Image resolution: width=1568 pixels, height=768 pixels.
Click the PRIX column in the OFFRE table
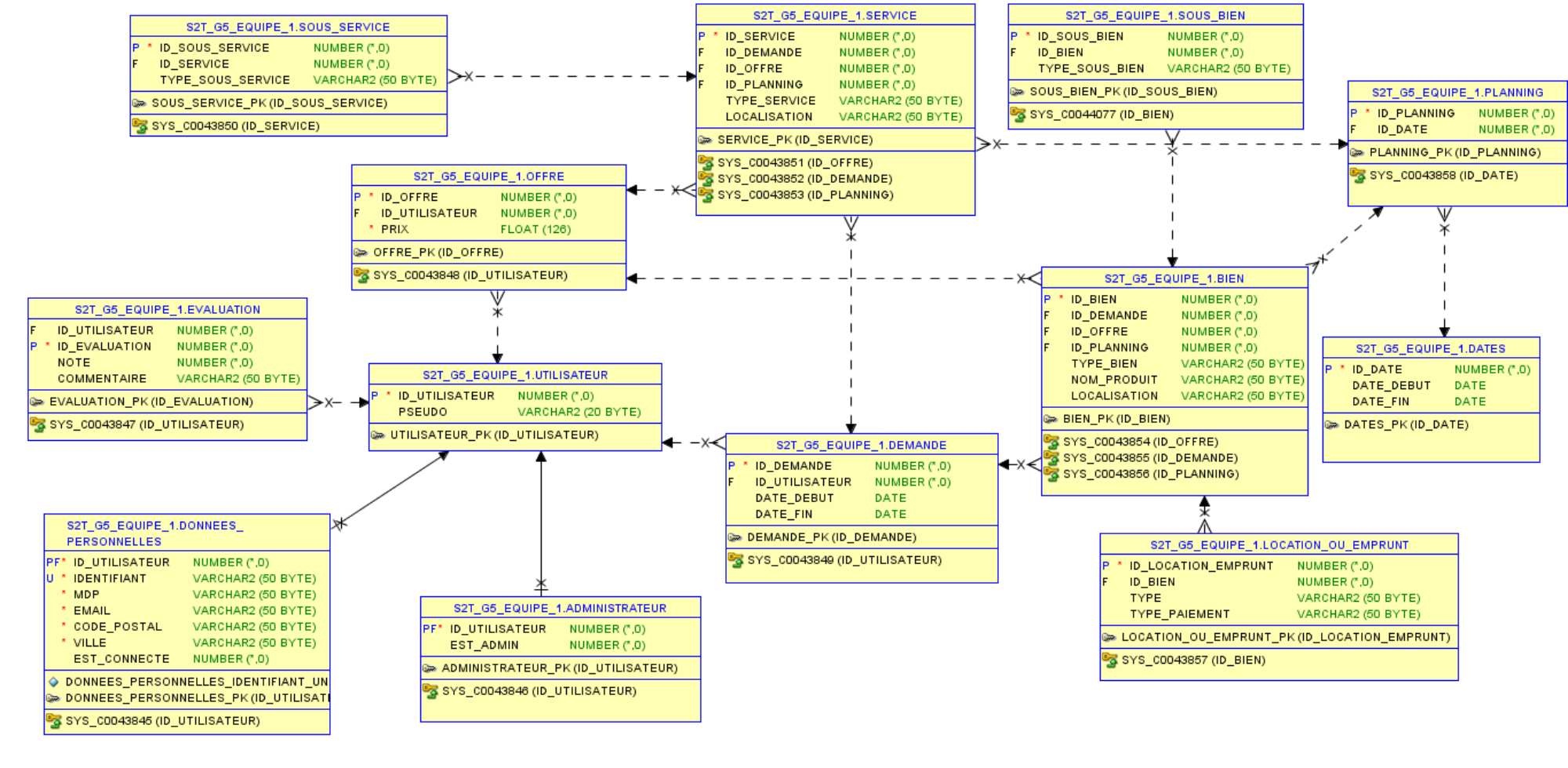tap(395, 230)
